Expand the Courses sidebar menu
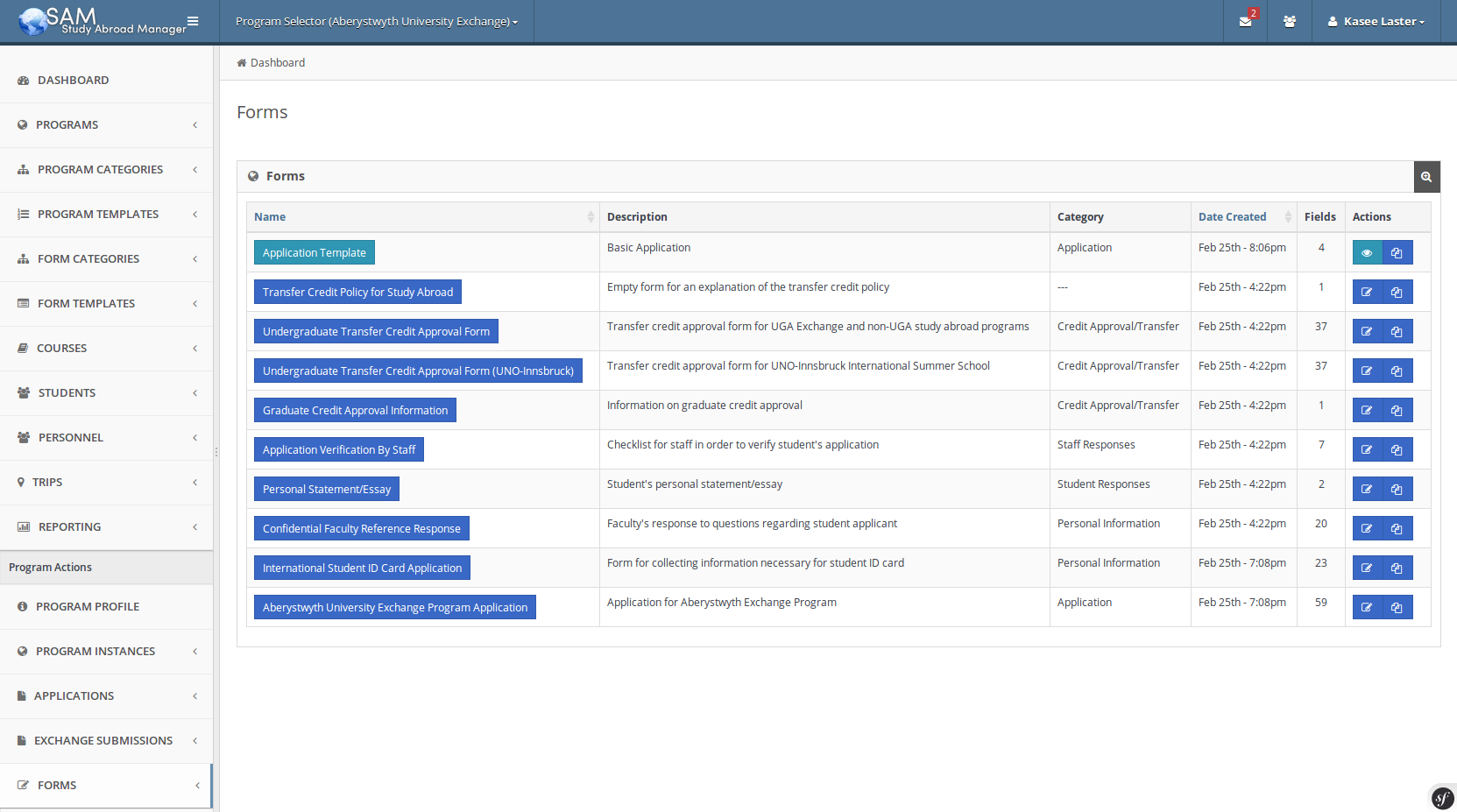The height and width of the screenshot is (812, 1457). point(106,349)
